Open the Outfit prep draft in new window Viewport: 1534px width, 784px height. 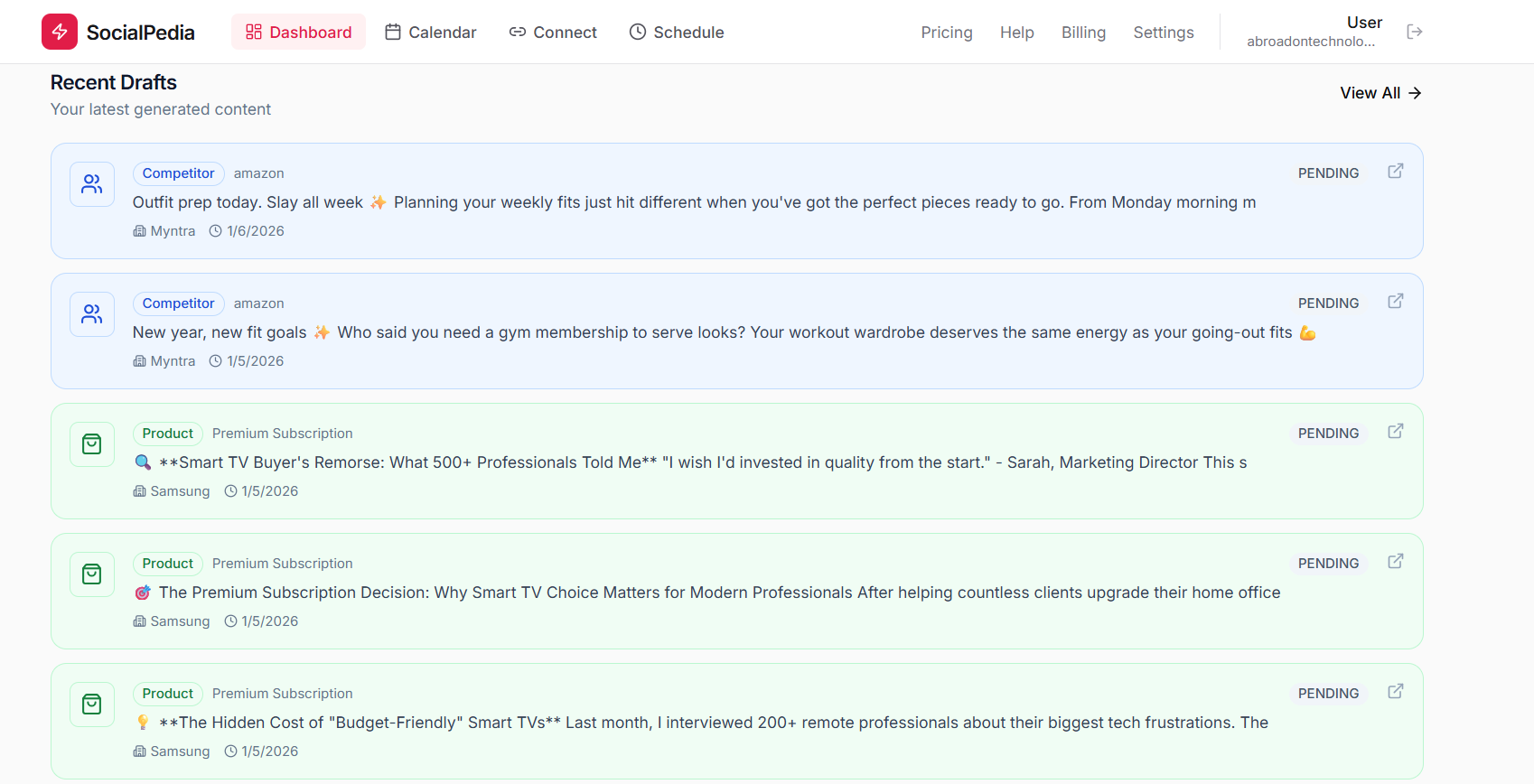(1396, 171)
